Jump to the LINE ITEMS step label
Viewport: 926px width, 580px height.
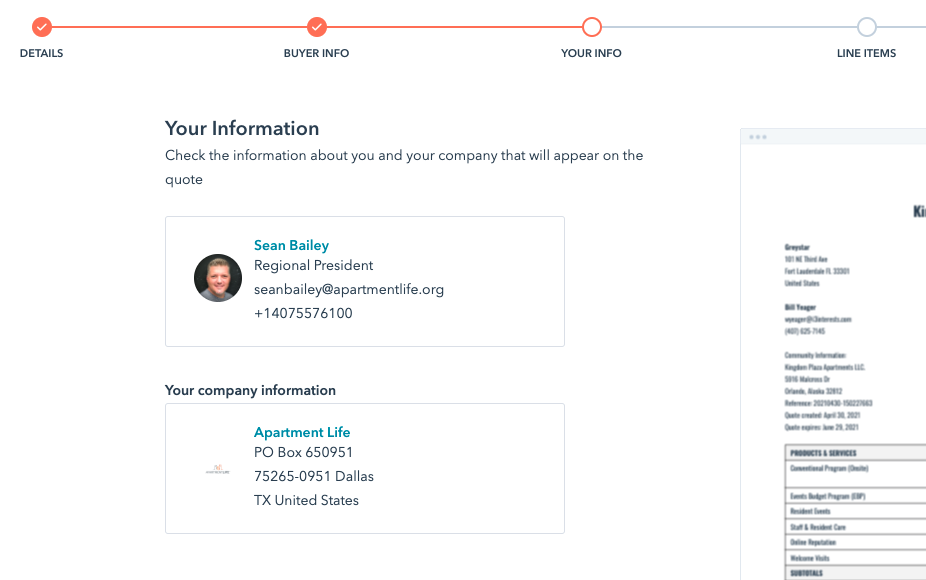866,53
